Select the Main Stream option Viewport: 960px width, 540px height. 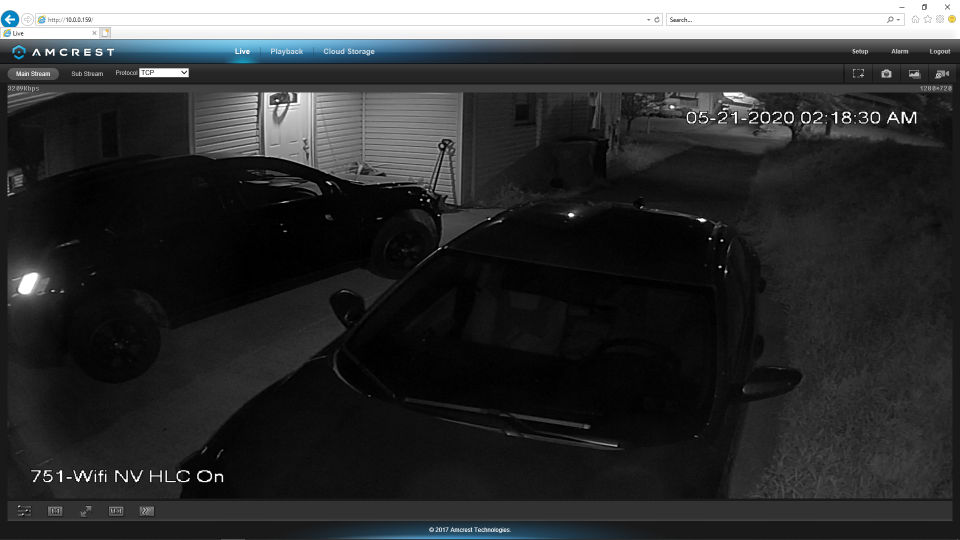[33, 73]
